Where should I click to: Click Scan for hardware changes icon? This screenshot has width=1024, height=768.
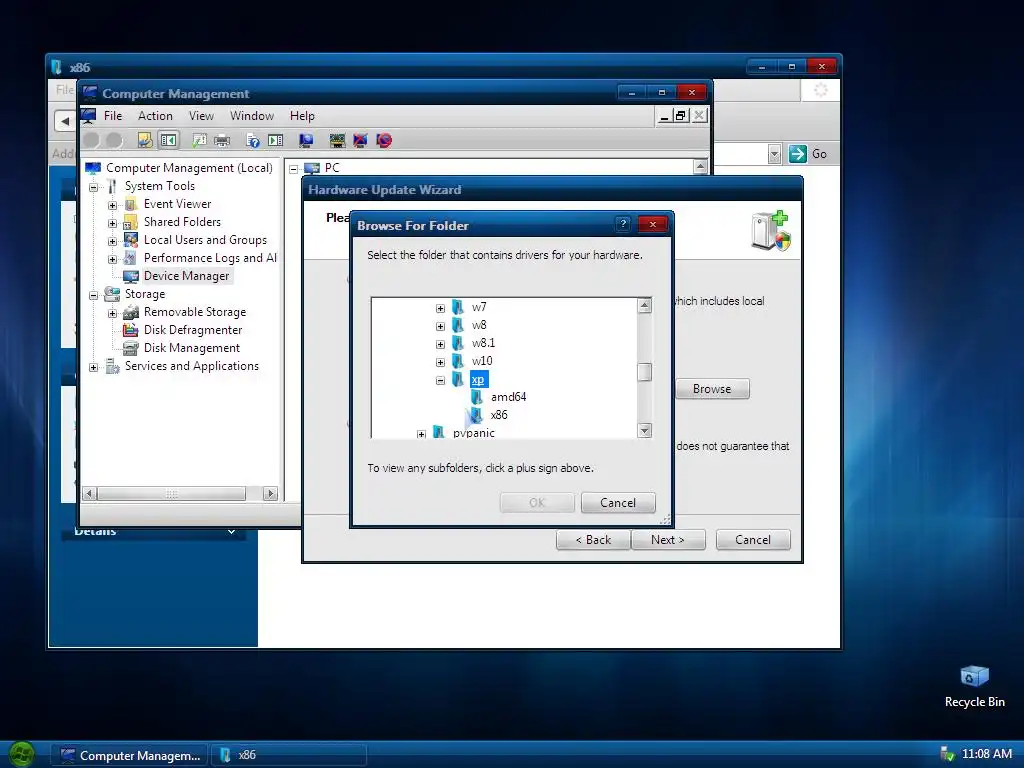306,140
